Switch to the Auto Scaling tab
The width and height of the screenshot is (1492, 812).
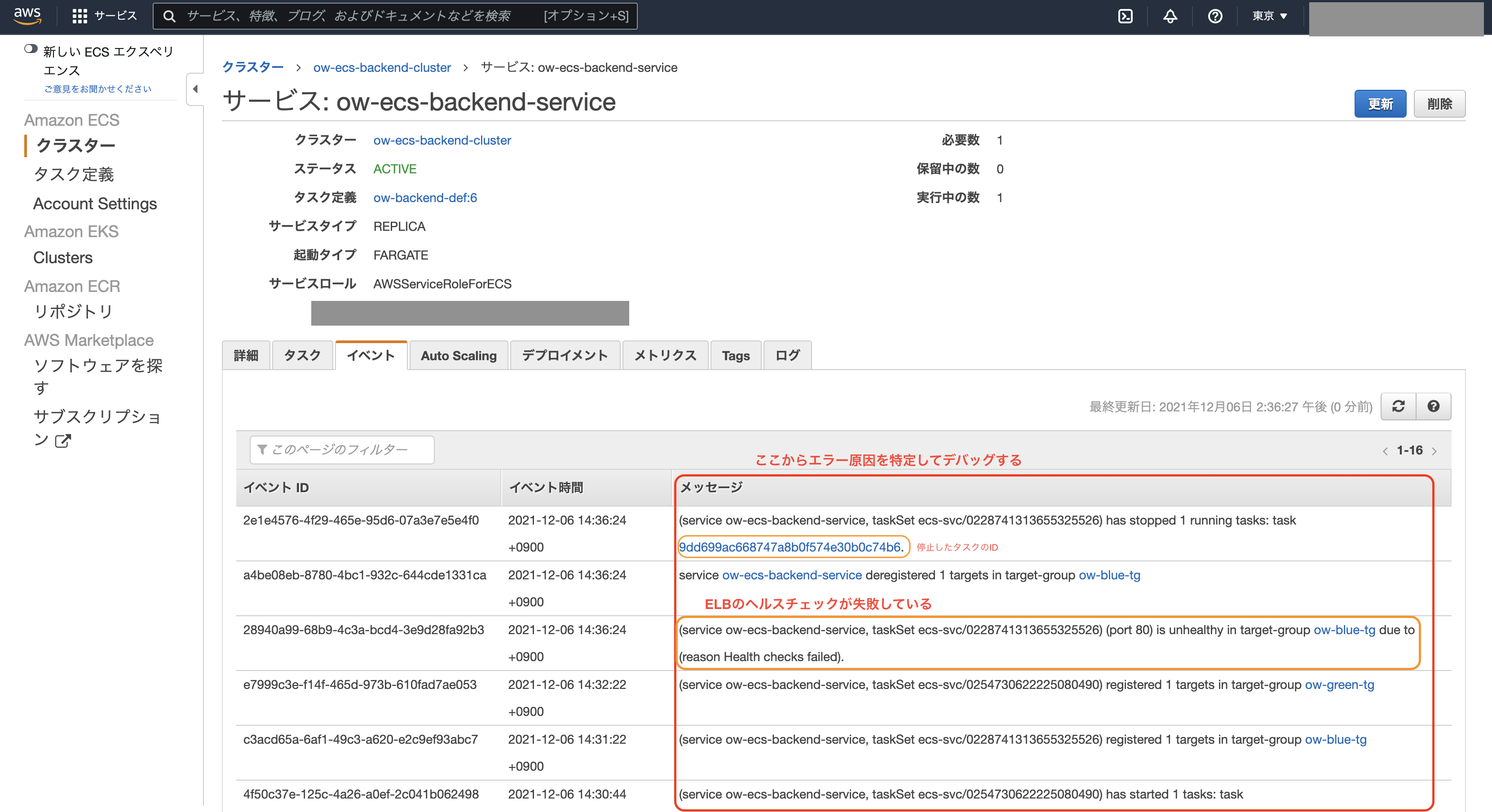[458, 355]
